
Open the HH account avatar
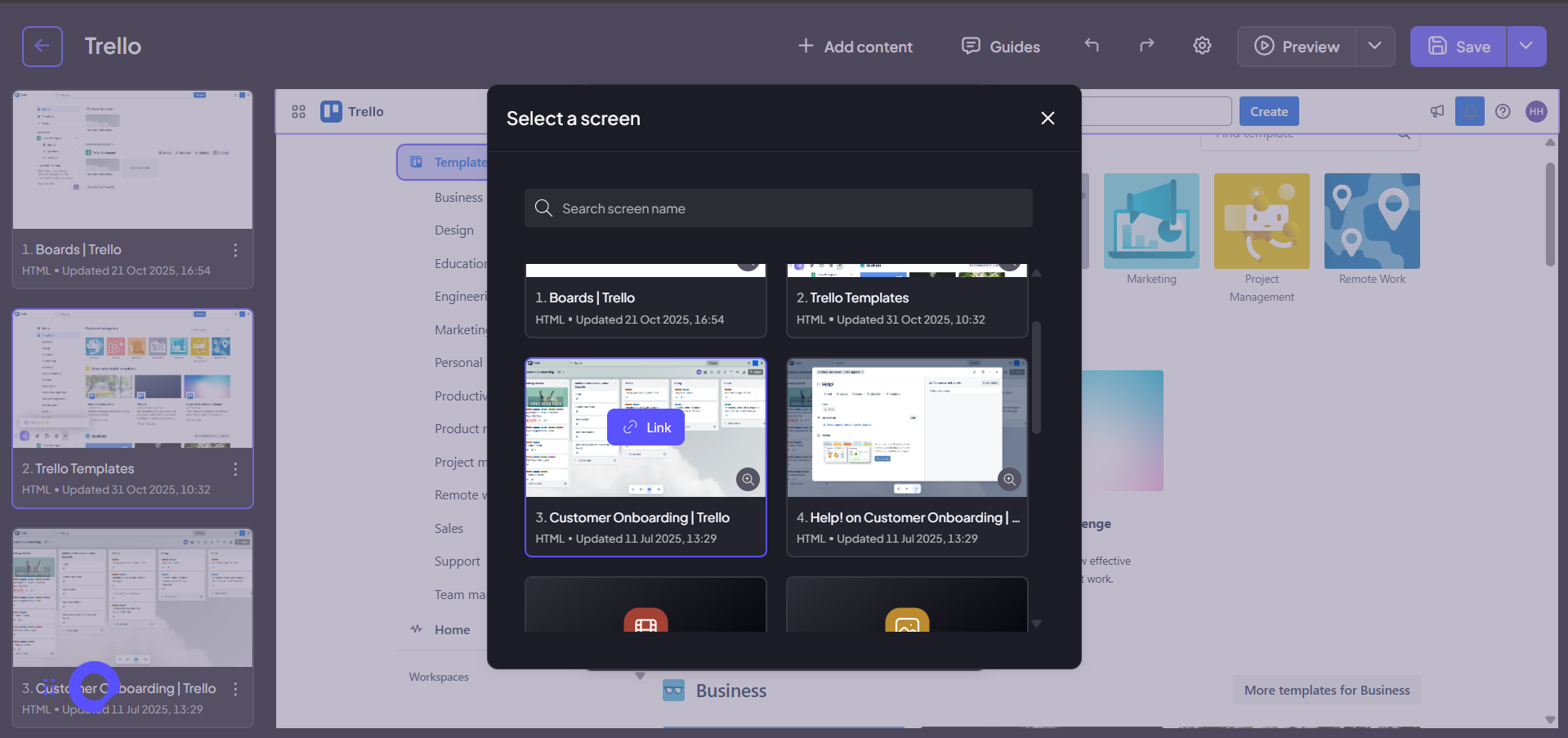pos(1536,111)
